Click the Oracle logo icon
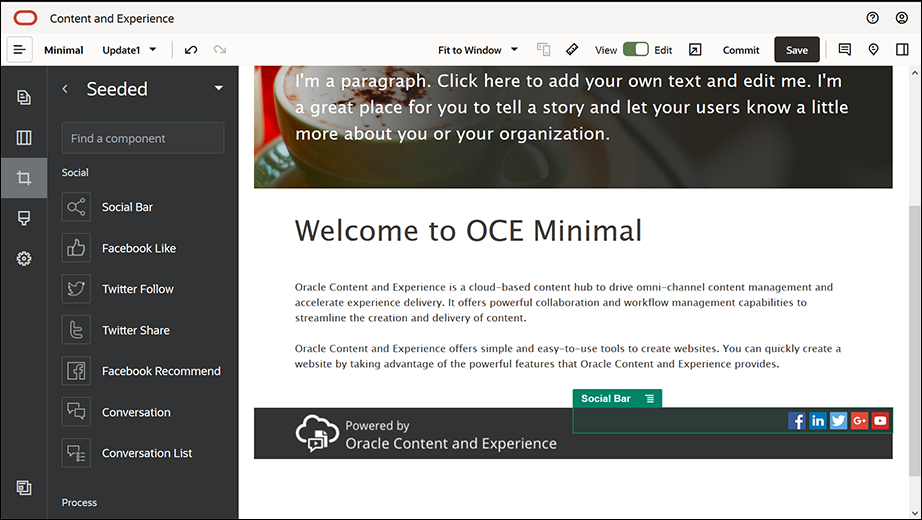The image size is (922, 520). [x=25, y=18]
